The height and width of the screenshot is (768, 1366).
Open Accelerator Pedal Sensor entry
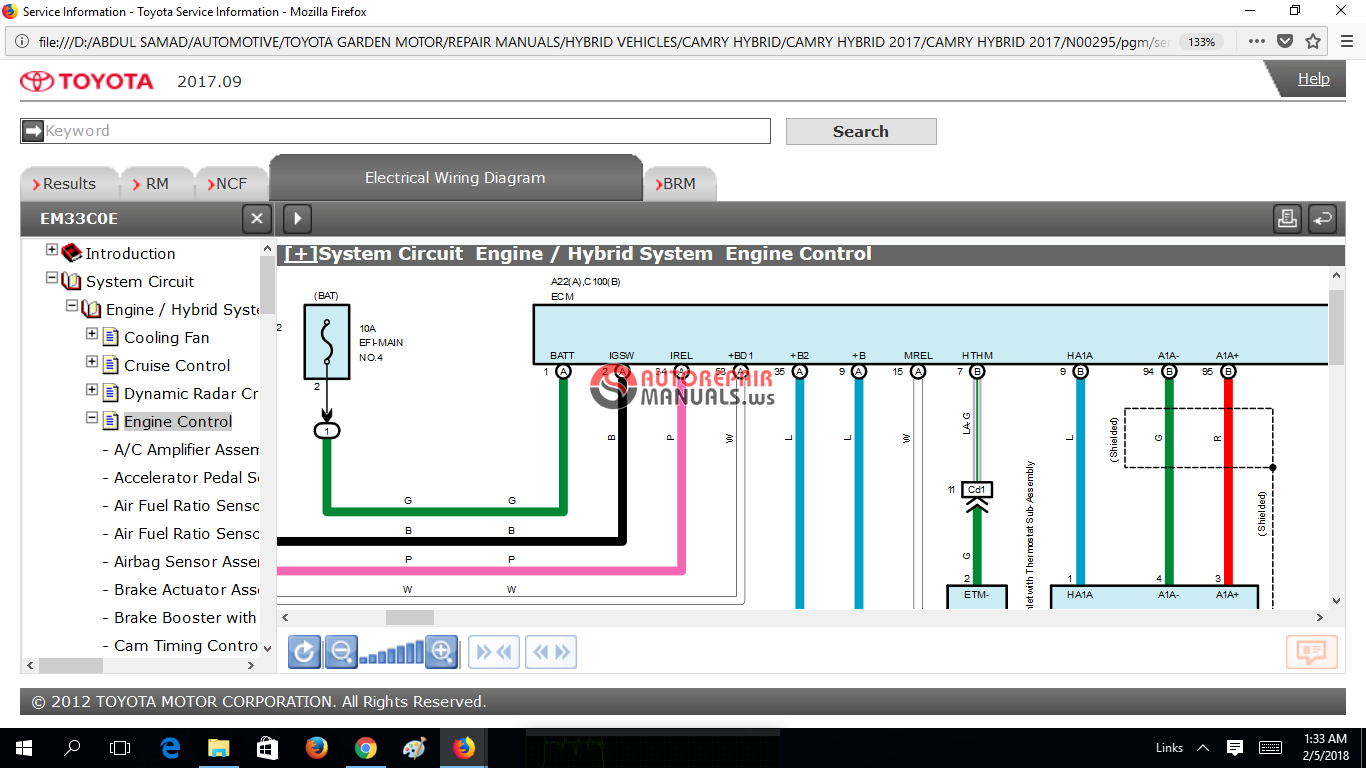pos(186,478)
